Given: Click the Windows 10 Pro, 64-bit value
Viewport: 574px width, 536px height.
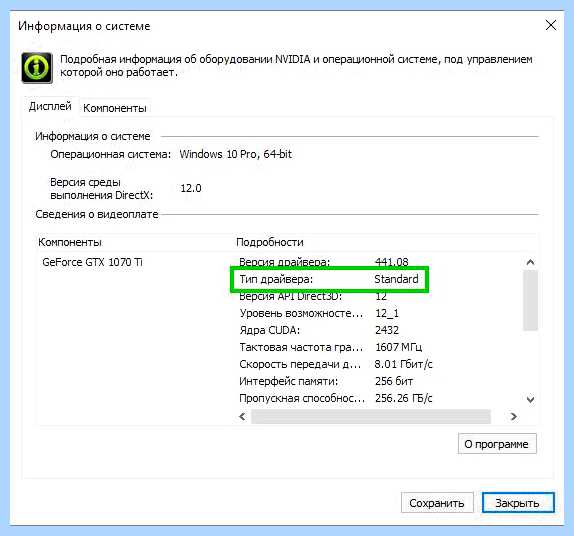Looking at the screenshot, I should 235,154.
